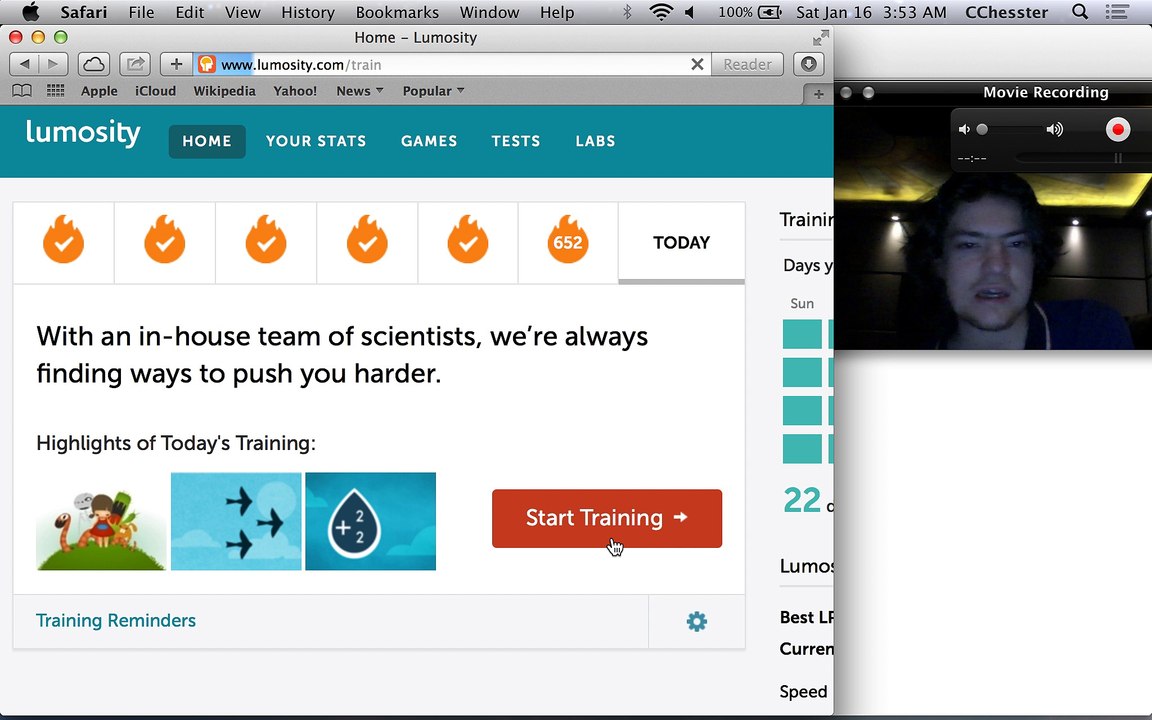
Task: Expand the News bookmarks dropdown
Action: pos(360,90)
